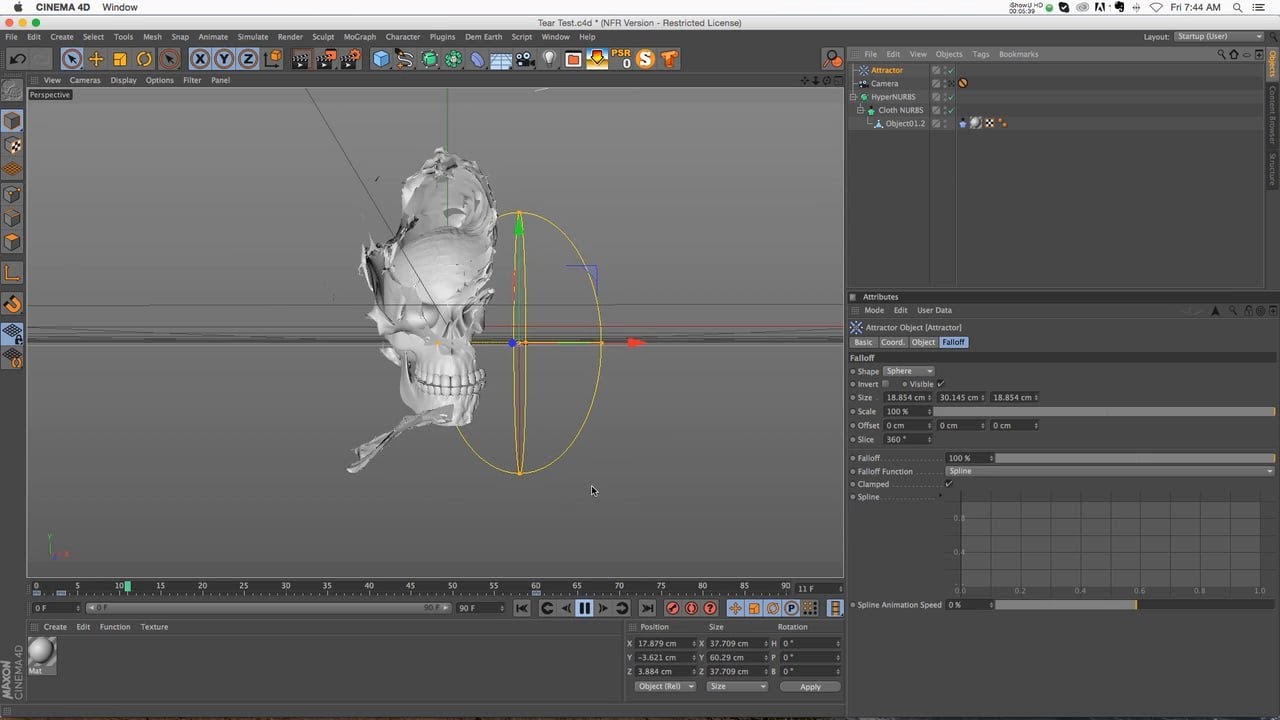The height and width of the screenshot is (720, 1280).
Task: Adjust the Falloff percentage slider
Action: pyautogui.click(x=1135, y=458)
